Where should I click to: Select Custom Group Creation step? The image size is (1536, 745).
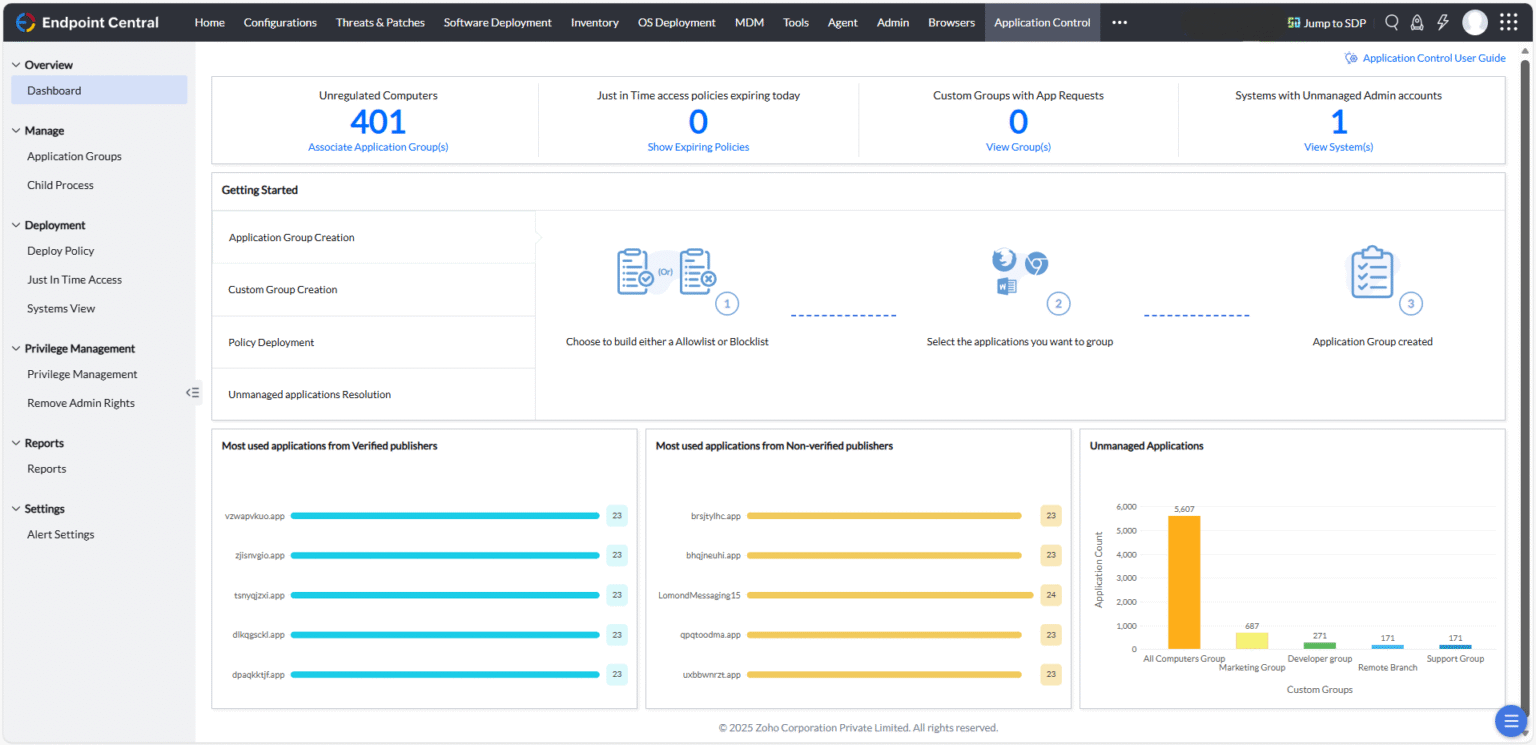374,290
